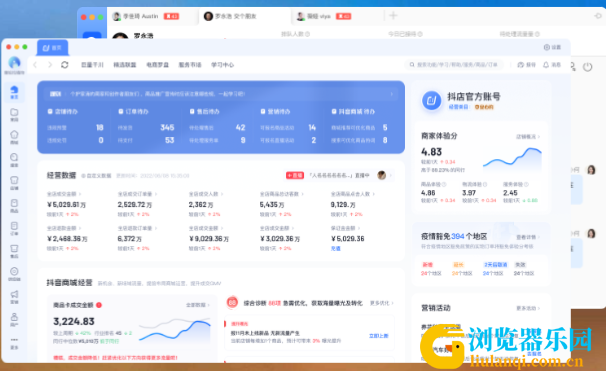606x371 pixels.
Task: Switch to 罗永浩 tab in back window
Action: 245,16
